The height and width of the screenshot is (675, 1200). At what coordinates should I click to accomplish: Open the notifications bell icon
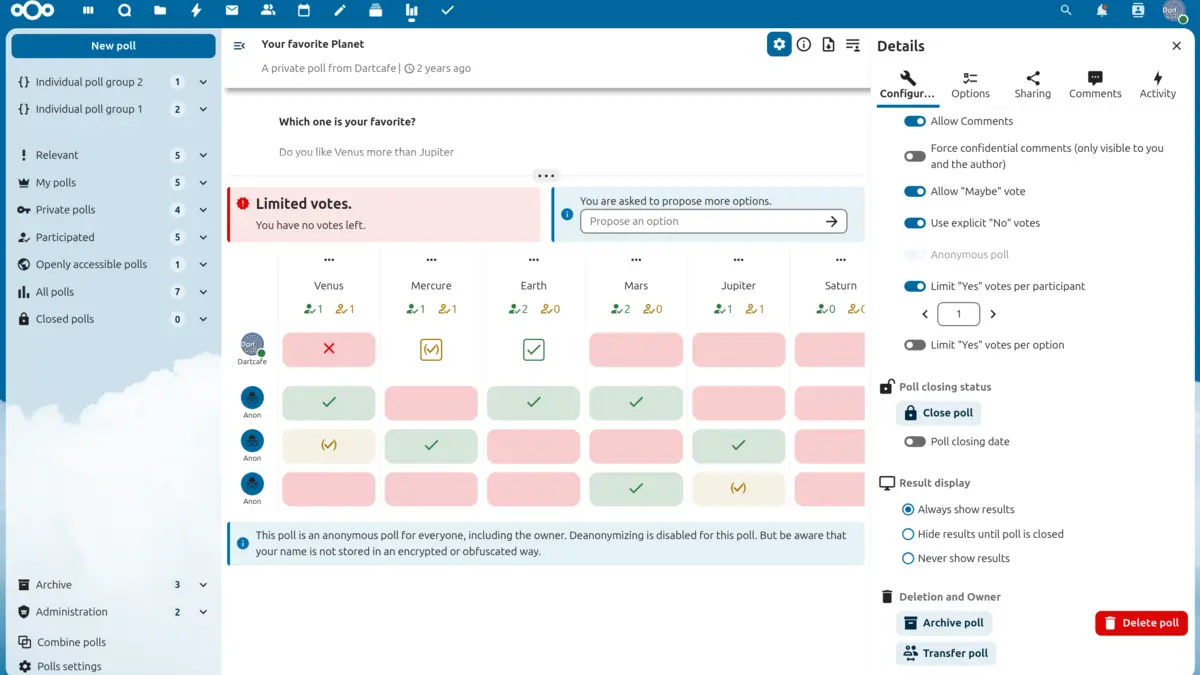coord(1102,11)
